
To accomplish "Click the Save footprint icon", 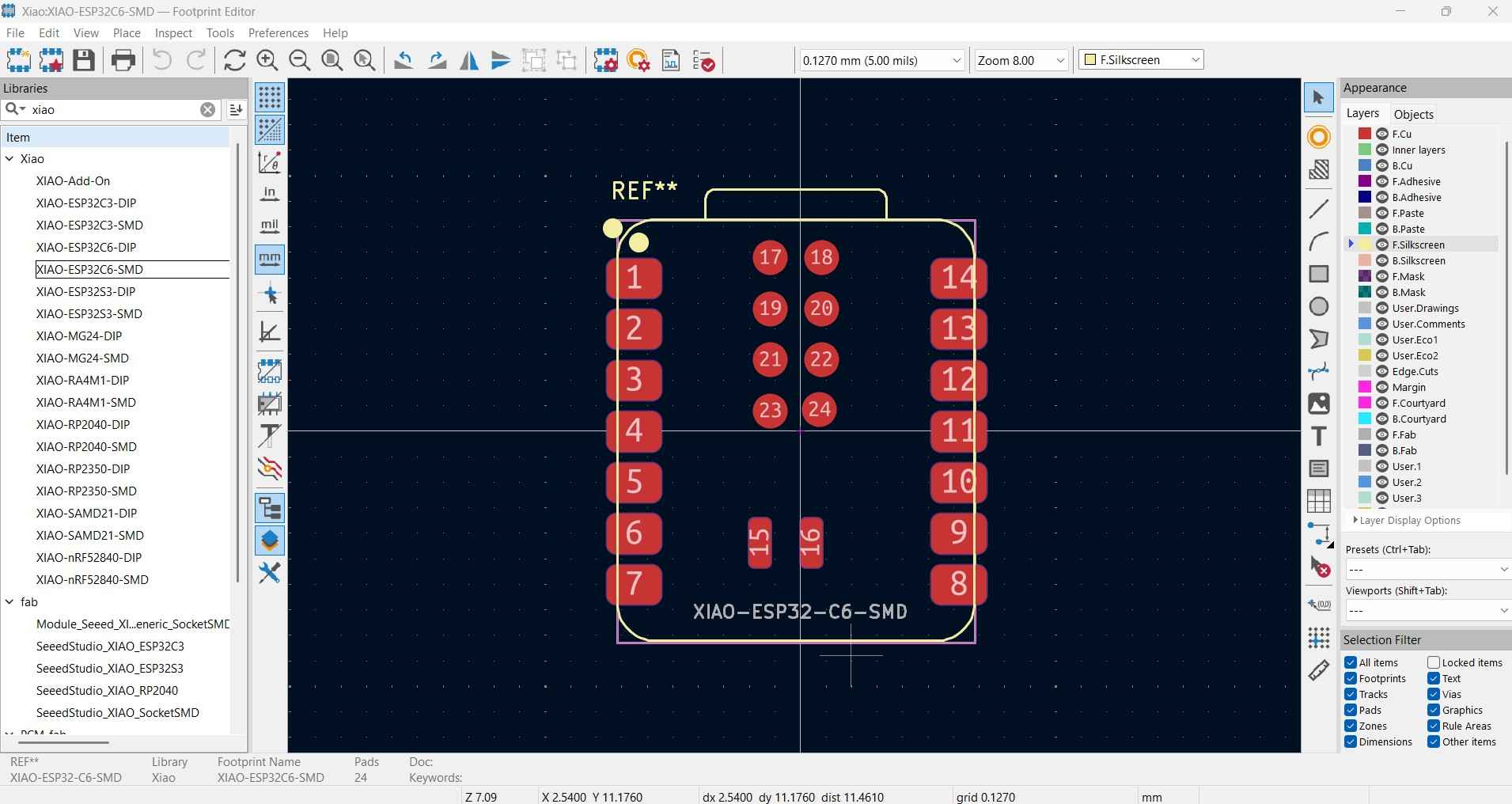I will 84,60.
